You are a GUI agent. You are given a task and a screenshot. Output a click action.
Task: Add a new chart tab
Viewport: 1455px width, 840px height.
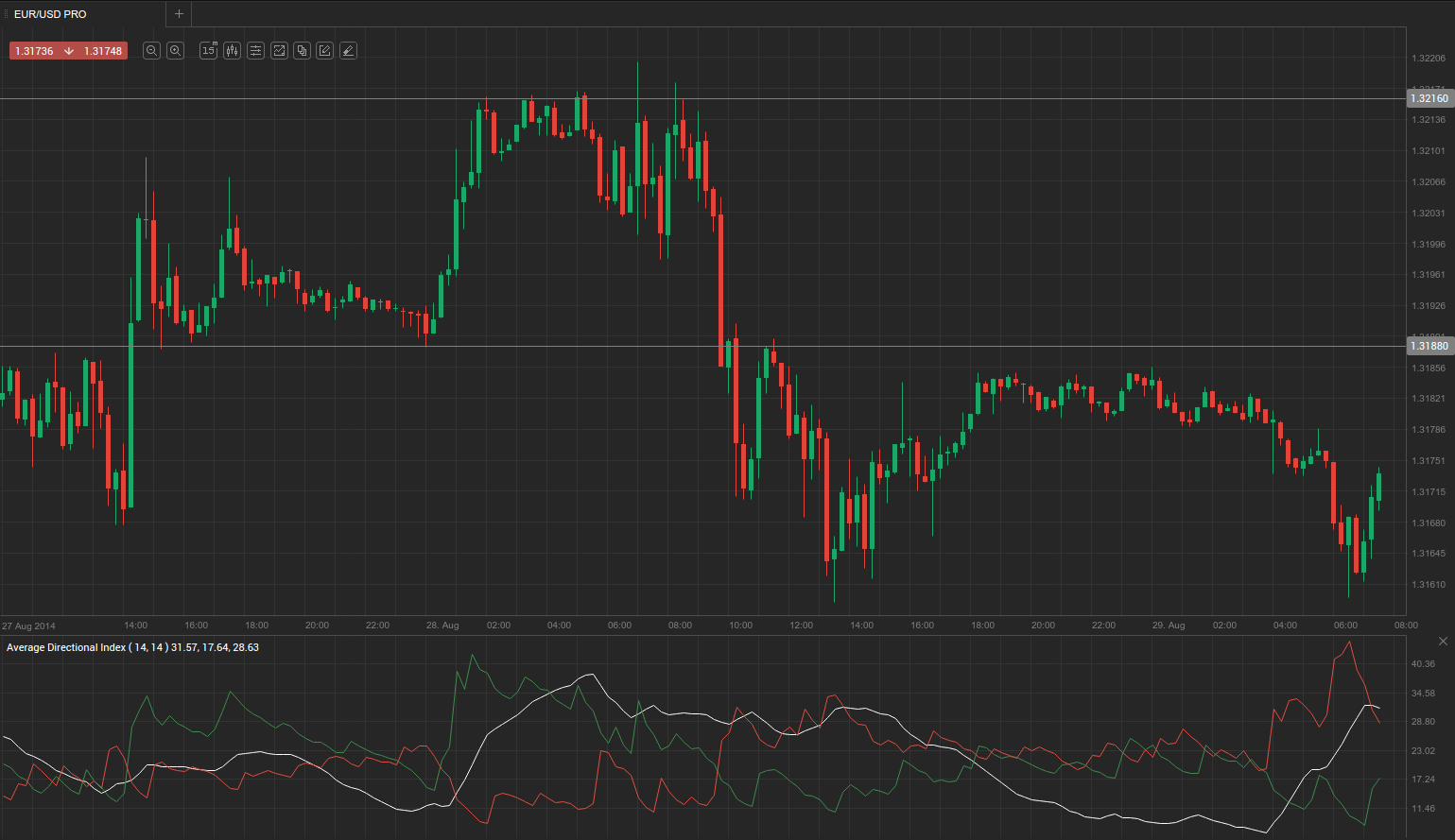(x=179, y=14)
